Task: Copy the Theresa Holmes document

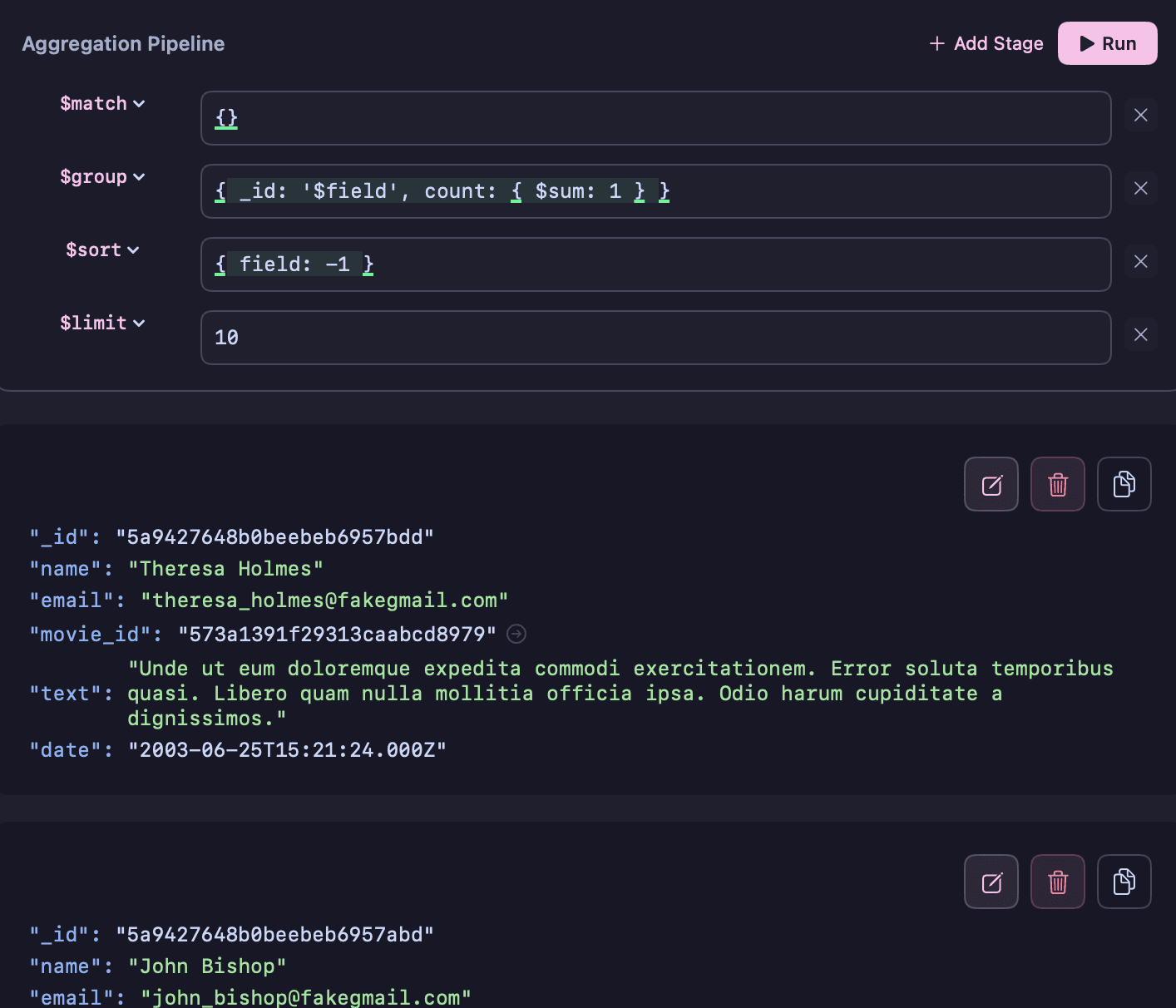Action: pyautogui.click(x=1124, y=484)
